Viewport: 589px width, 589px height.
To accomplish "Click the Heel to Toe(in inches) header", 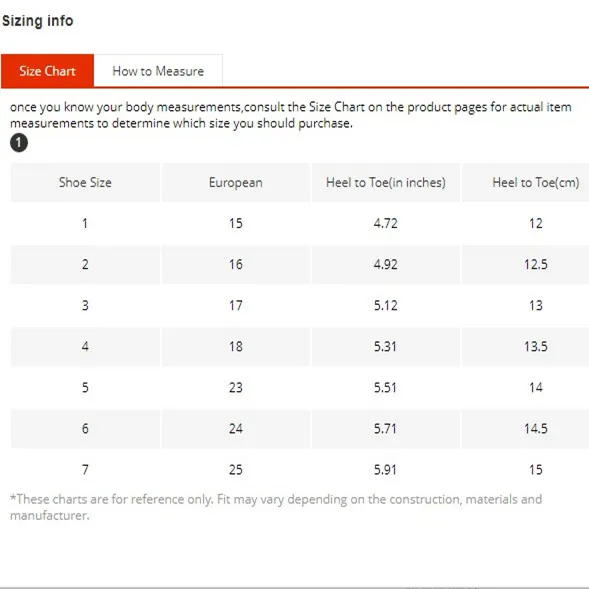I will (x=386, y=183).
